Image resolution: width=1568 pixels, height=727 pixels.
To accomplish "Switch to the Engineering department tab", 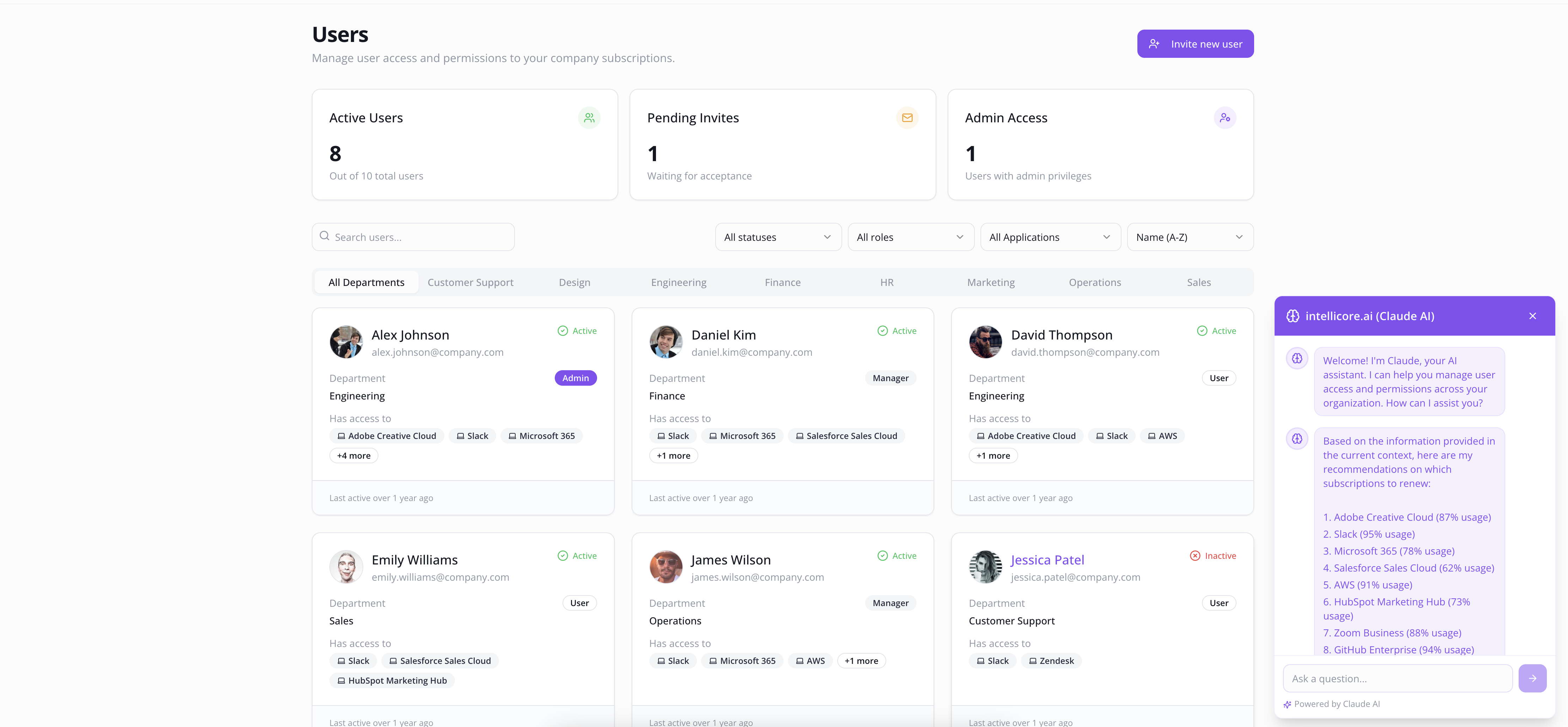I will (x=678, y=282).
